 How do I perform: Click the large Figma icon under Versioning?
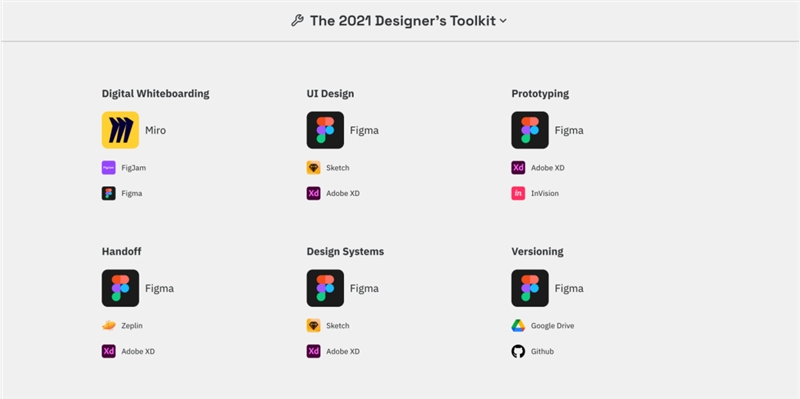(530, 288)
